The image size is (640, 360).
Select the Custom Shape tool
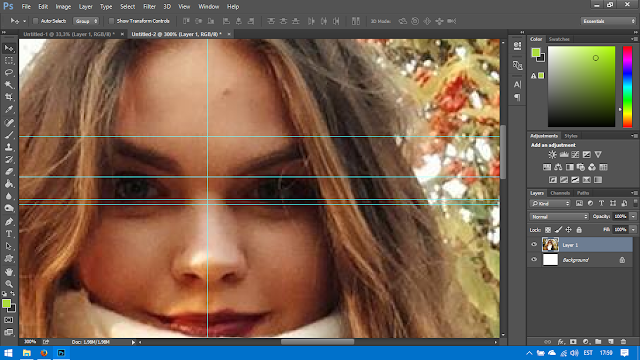pyautogui.click(x=9, y=258)
